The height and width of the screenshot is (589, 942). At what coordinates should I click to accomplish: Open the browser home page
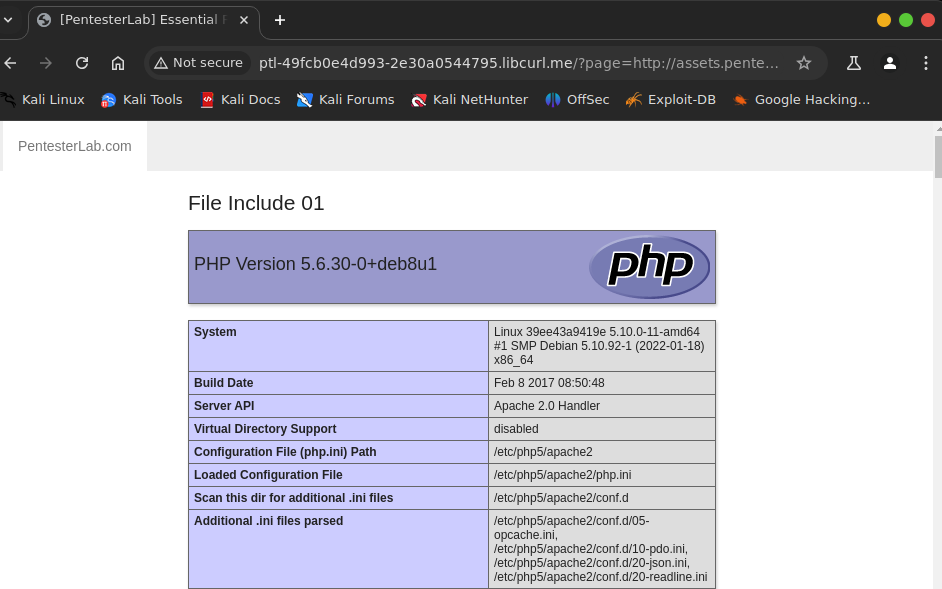click(118, 63)
